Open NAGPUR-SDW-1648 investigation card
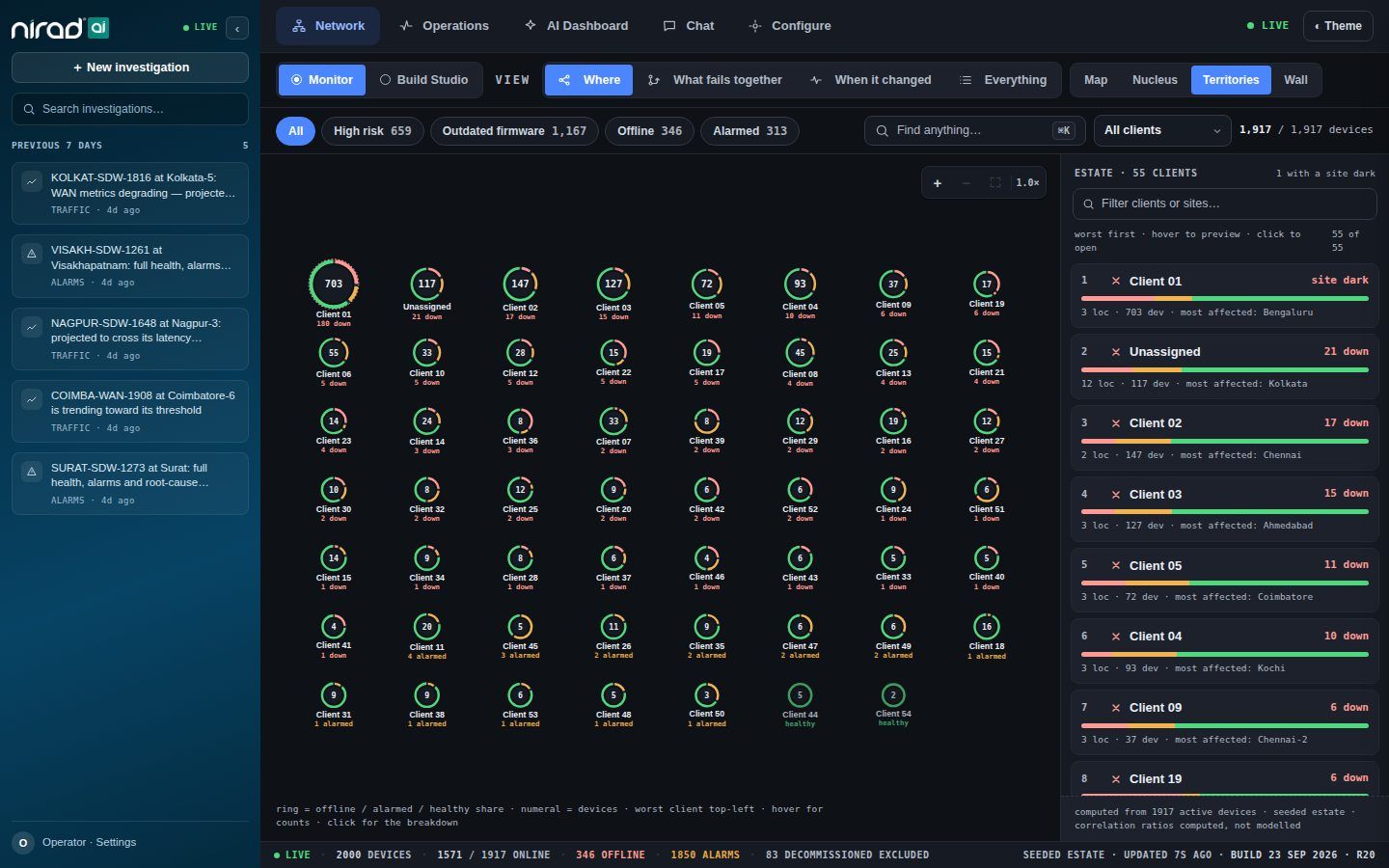 (x=130, y=339)
